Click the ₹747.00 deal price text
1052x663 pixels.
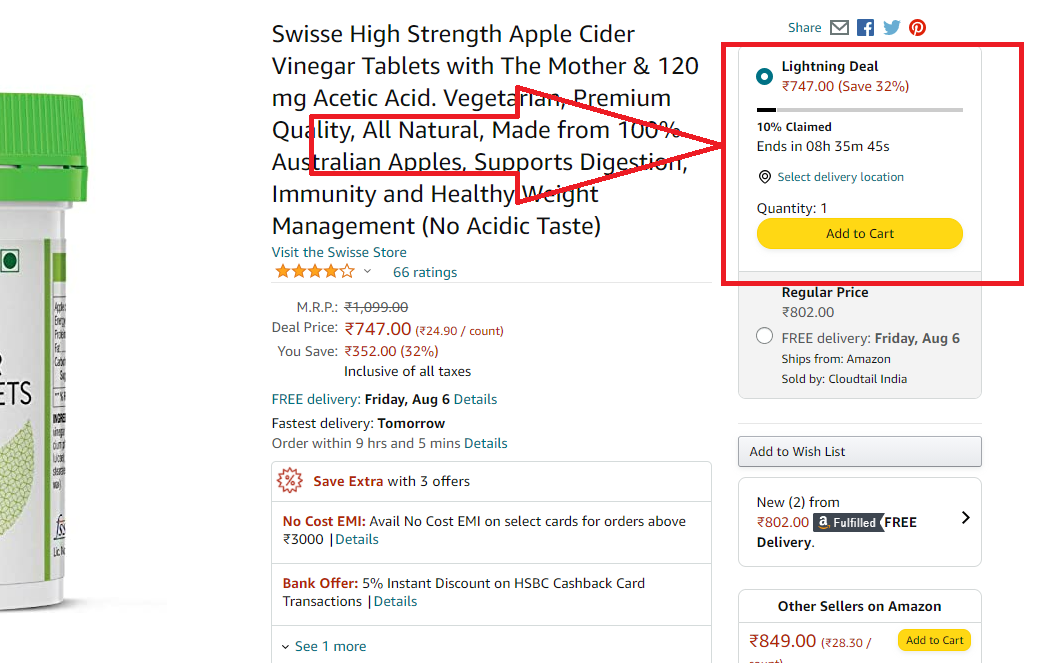point(378,329)
